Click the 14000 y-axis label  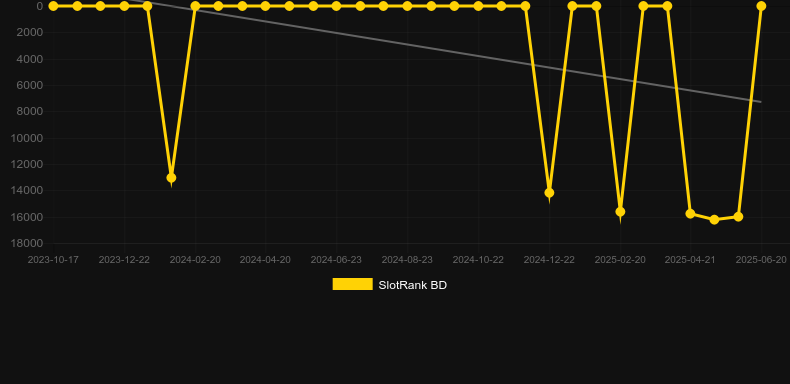(x=27, y=190)
